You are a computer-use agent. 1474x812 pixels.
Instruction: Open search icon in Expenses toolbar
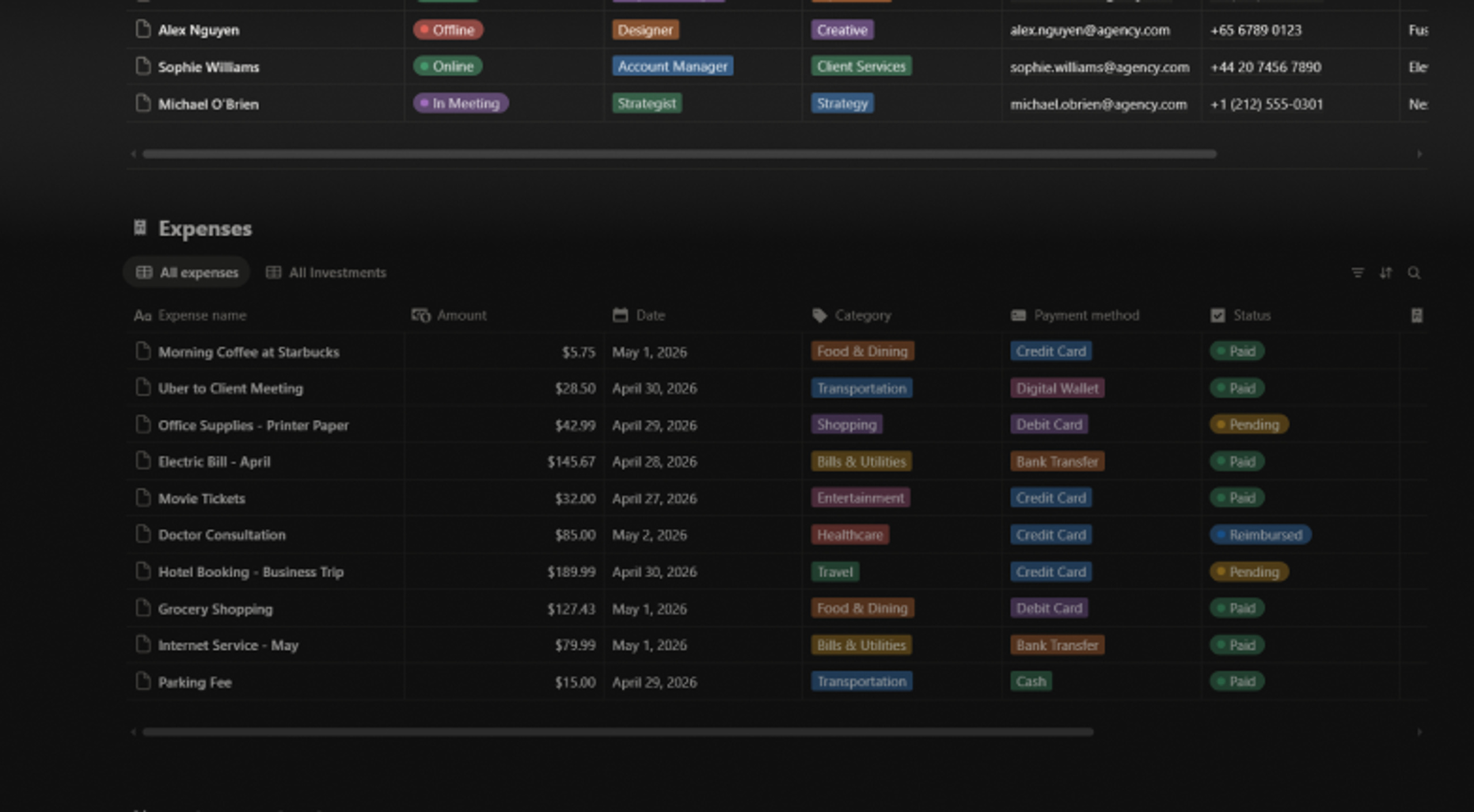pos(1414,273)
